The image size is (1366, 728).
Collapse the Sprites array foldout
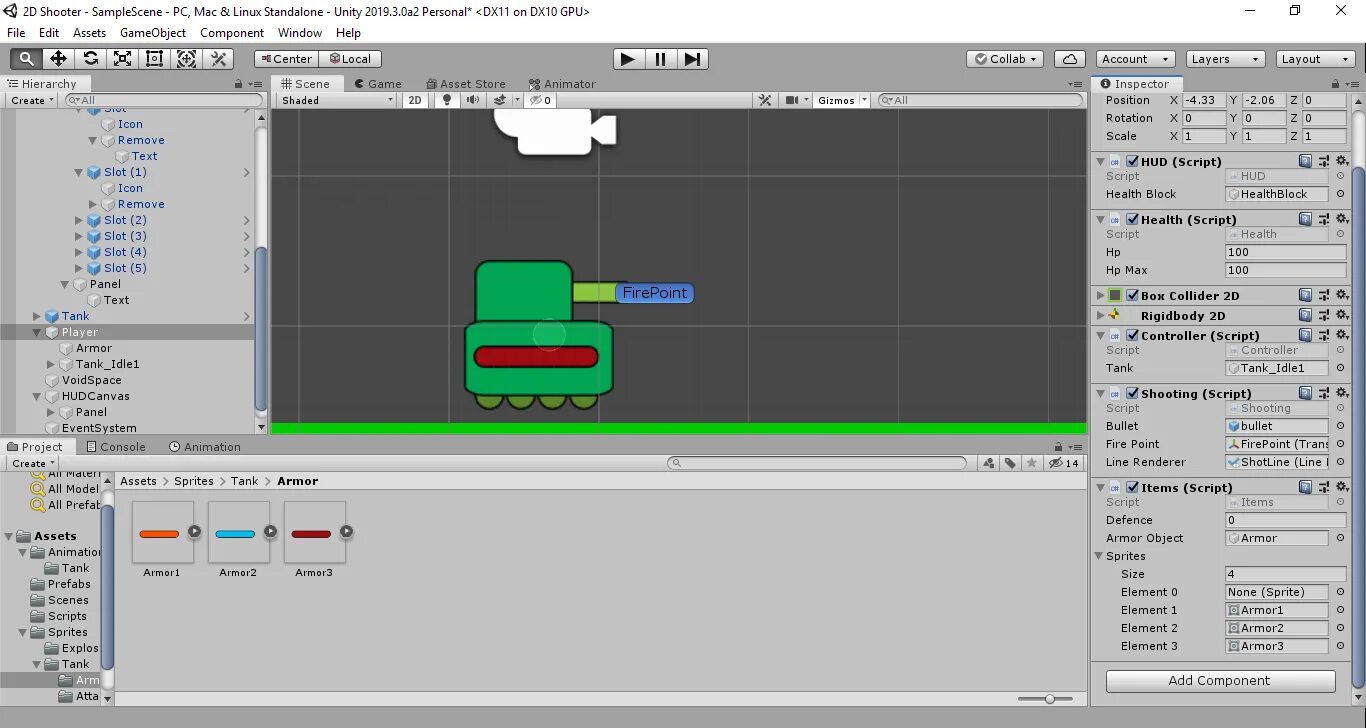tap(1100, 556)
